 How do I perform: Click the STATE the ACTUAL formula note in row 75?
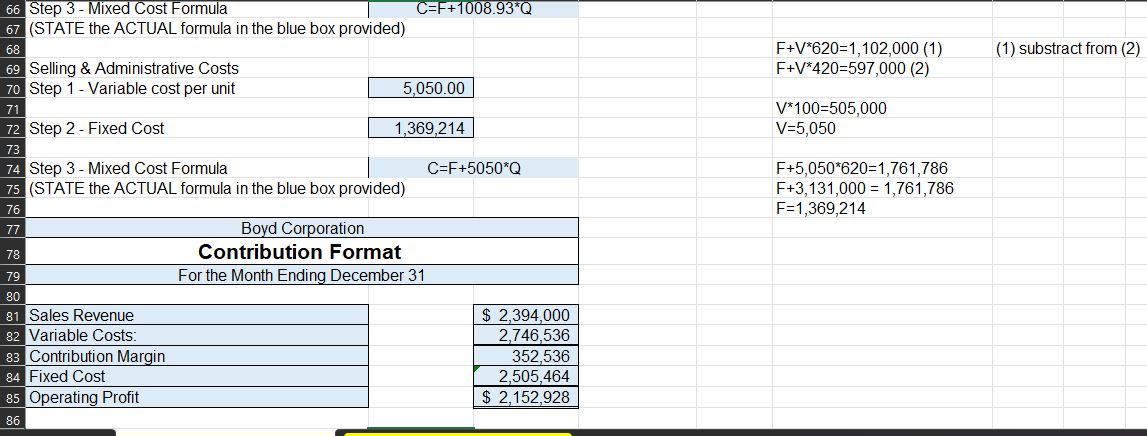click(x=216, y=189)
